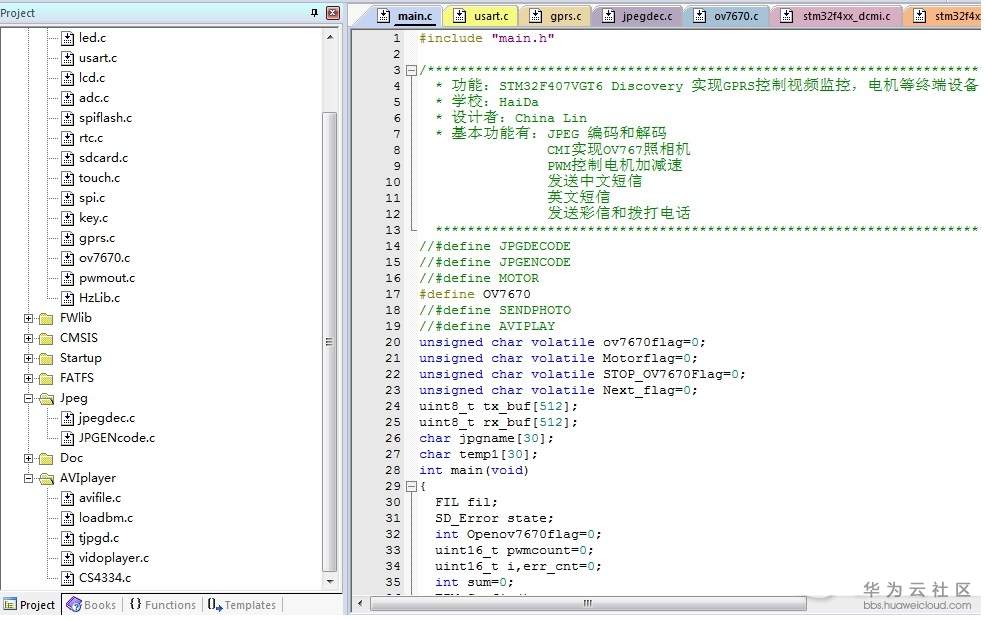This screenshot has width=985, height=620.
Task: Fold the header comment block at line 3
Action: 411,70
